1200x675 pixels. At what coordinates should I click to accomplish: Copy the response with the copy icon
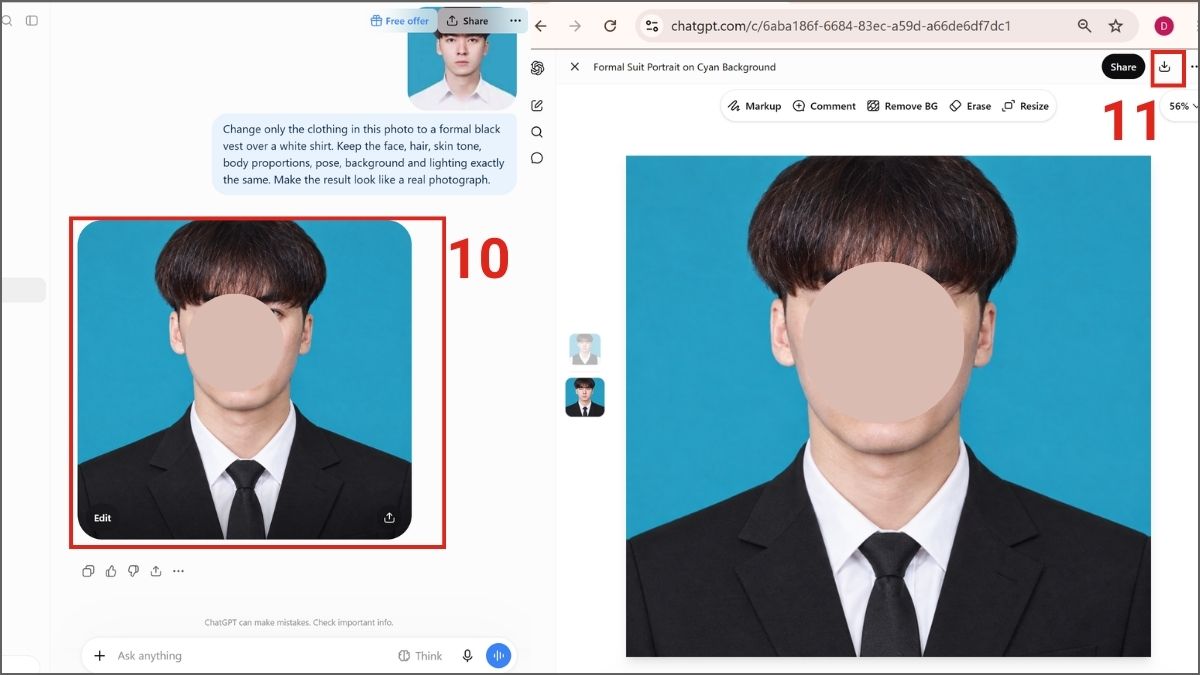(x=88, y=571)
